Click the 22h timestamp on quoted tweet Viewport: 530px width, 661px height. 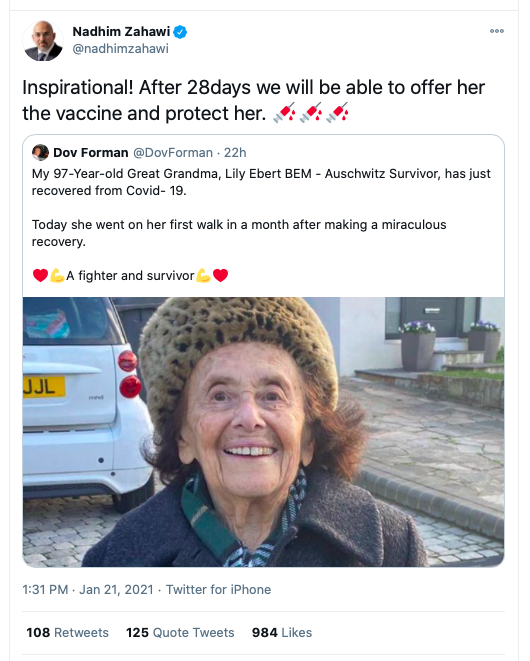(x=235, y=153)
